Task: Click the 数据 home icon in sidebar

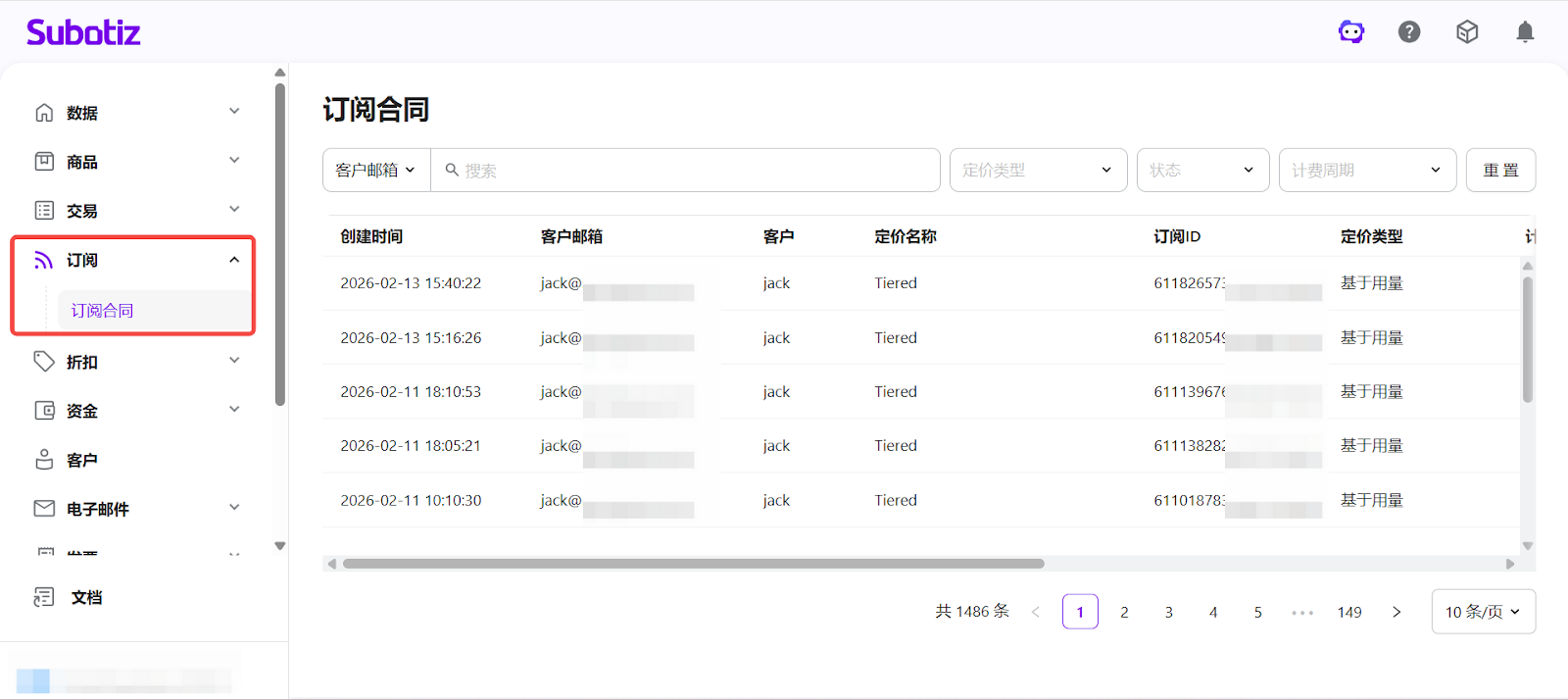Action: 44,113
